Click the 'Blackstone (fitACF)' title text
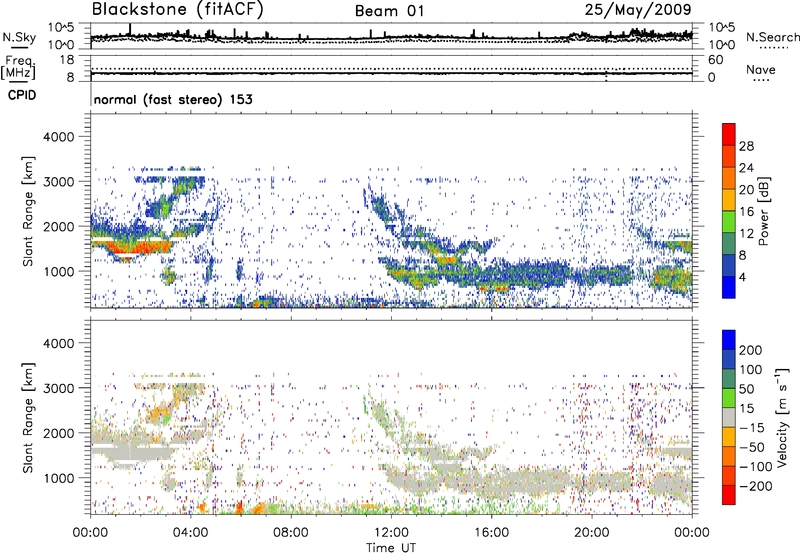Viewport: 800px width, 554px height. pos(177,9)
